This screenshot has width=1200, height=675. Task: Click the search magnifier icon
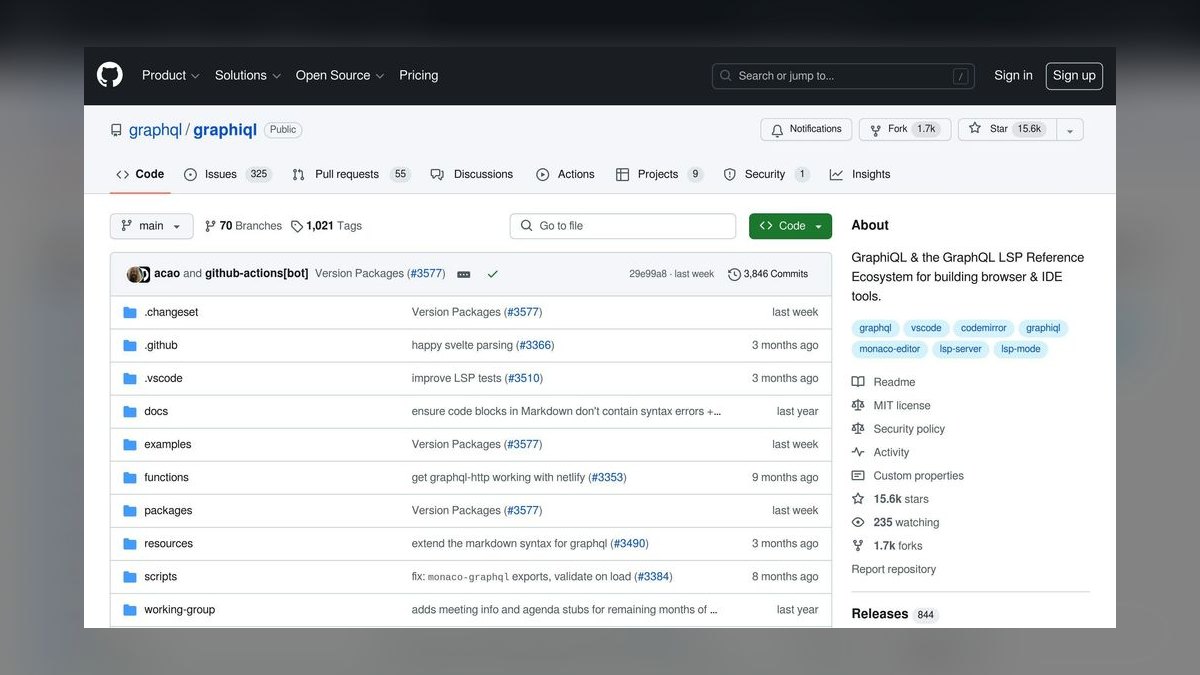pos(726,76)
